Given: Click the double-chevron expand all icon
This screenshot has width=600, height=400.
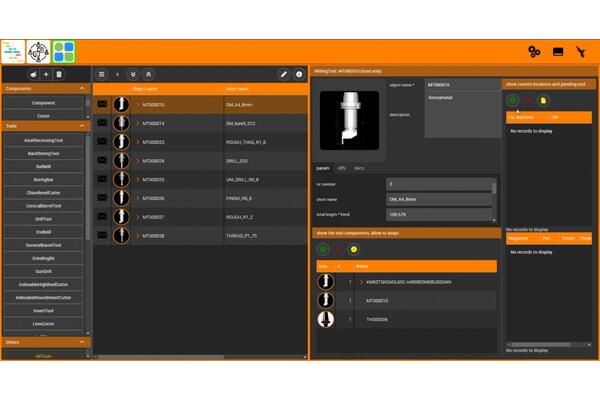Looking at the screenshot, I should (134, 74).
